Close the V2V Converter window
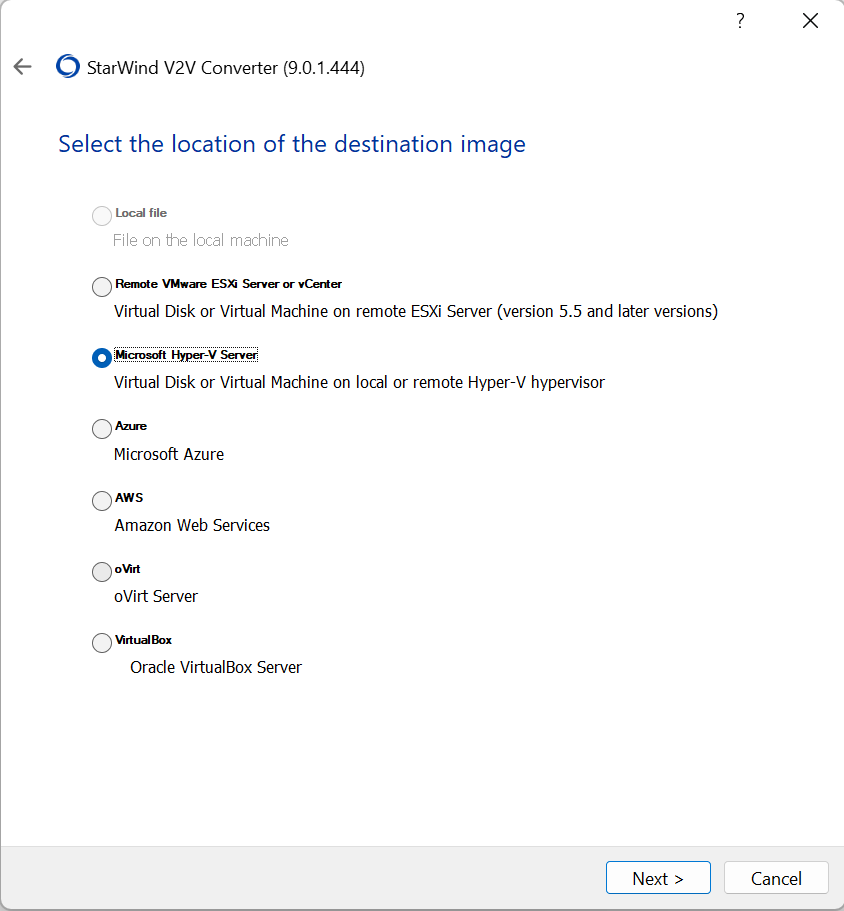844x911 pixels. [810, 21]
